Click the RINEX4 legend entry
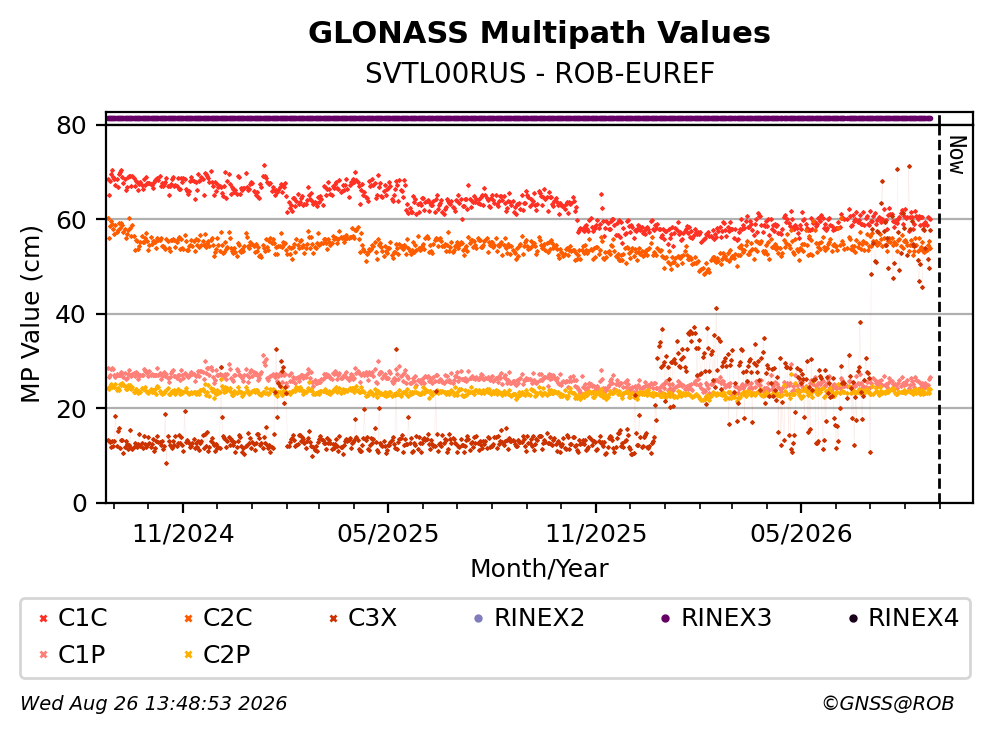 [x=903, y=617]
